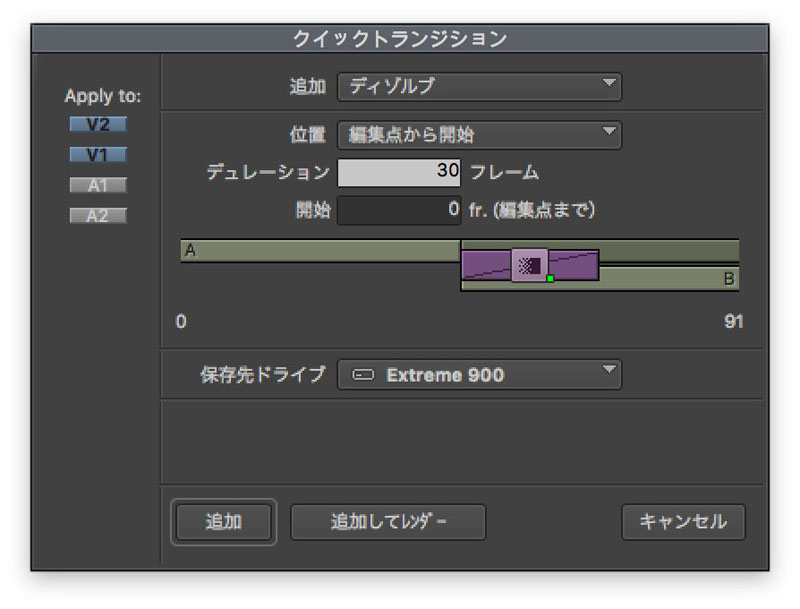The image size is (800, 609).
Task: Click the drive icon beside Extreme 900
Action: coord(363,375)
